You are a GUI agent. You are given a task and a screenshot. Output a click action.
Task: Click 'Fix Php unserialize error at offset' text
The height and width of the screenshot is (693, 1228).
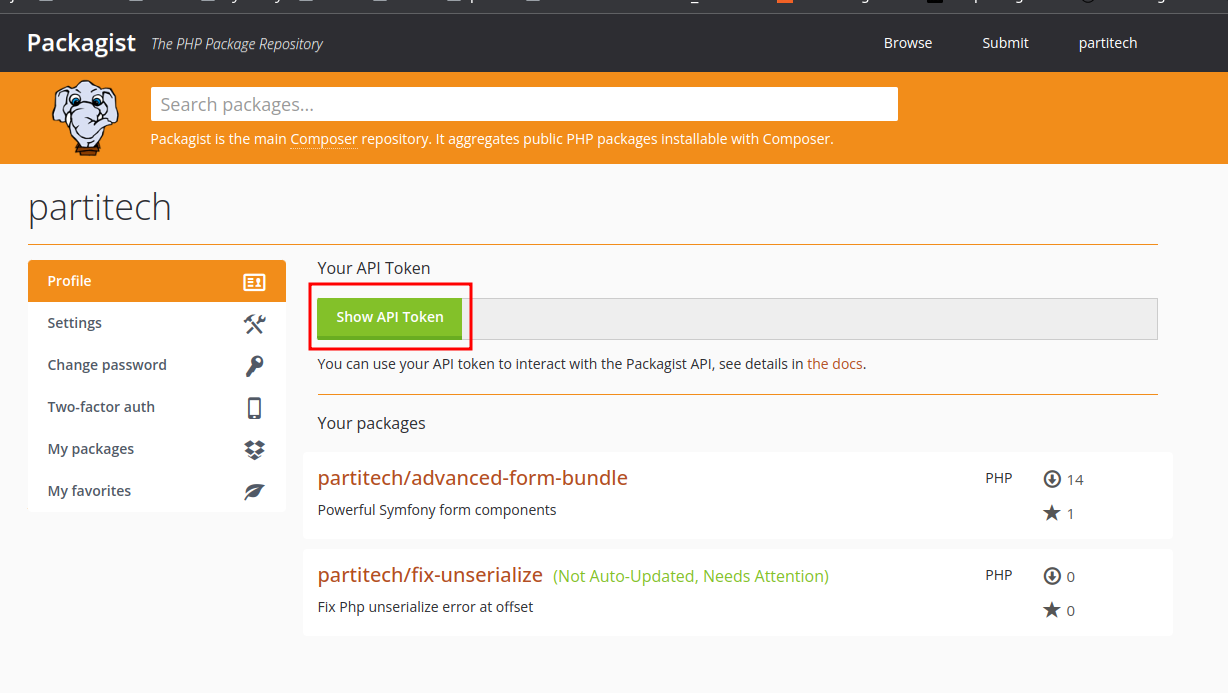[426, 607]
